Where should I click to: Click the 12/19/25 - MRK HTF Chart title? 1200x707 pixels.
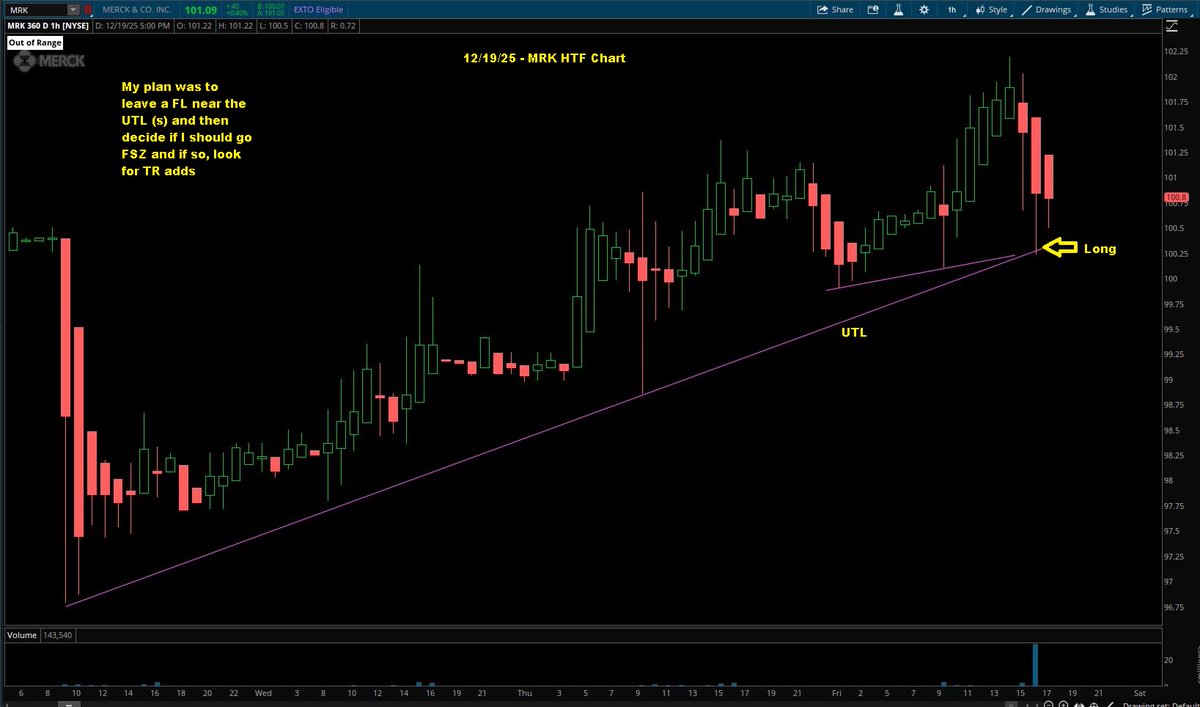tap(544, 59)
